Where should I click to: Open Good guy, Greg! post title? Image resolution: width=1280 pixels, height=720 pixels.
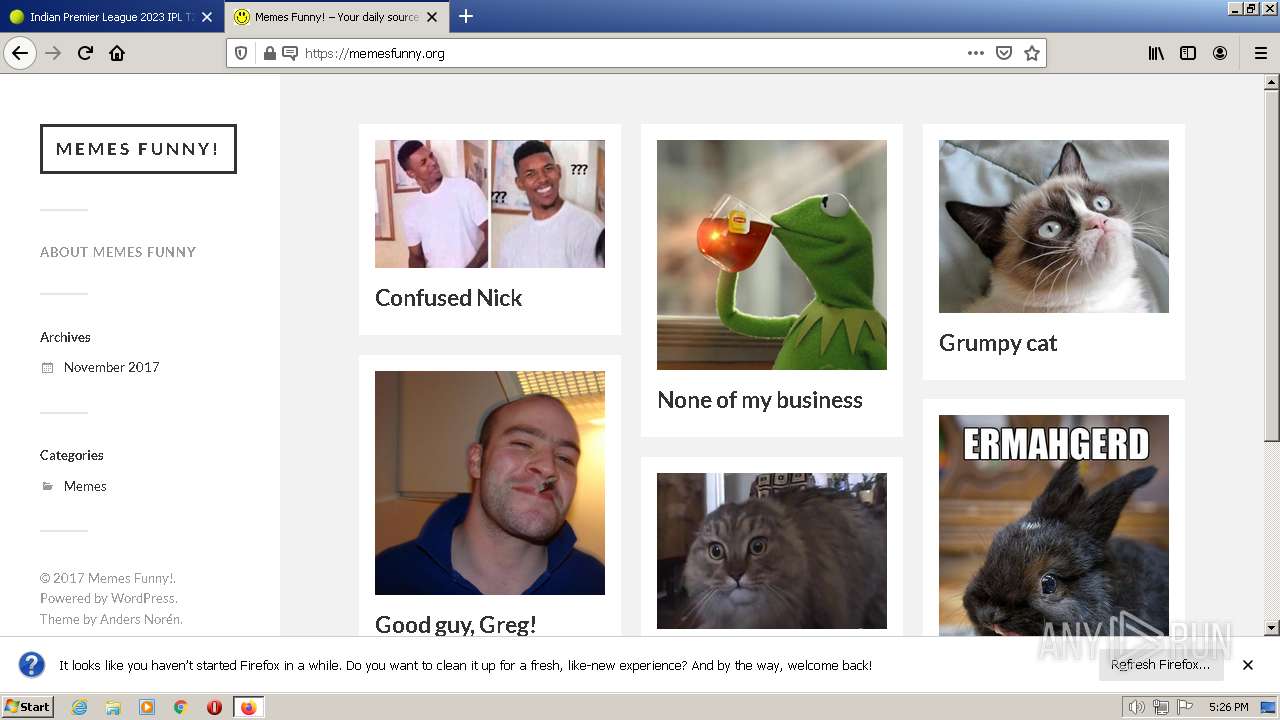(x=456, y=624)
